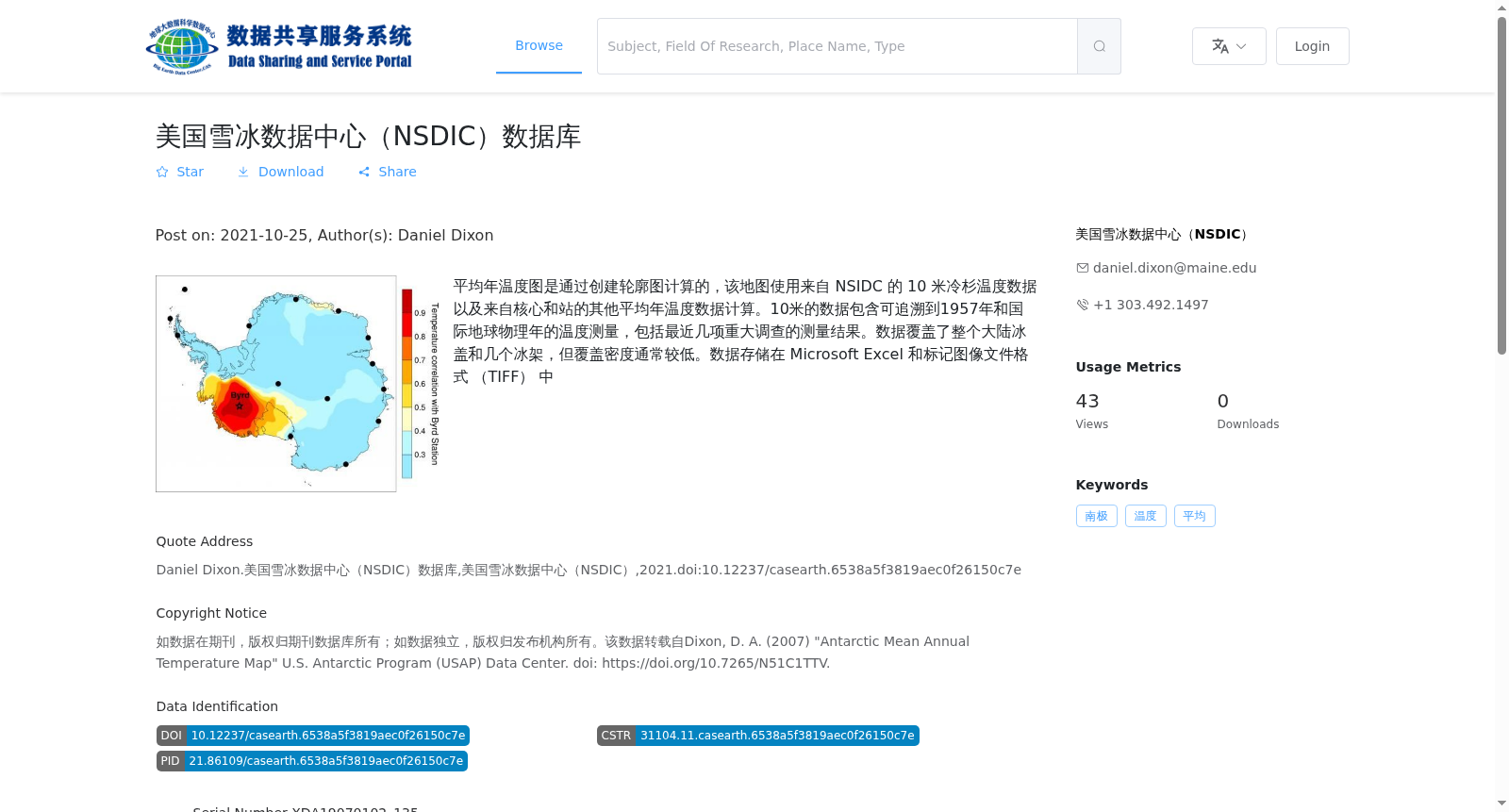Click the daniel.dixon@maine.edu email address
This screenshot has width=1509, height=812.
pos(1174,268)
